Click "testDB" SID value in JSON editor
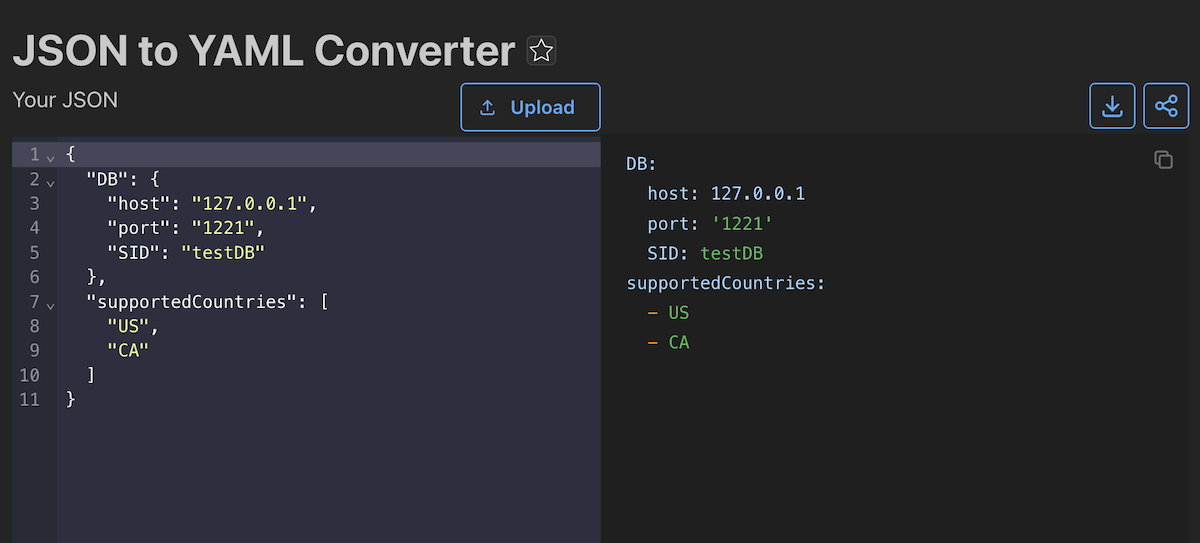Image resolution: width=1200 pixels, height=543 pixels. click(222, 253)
